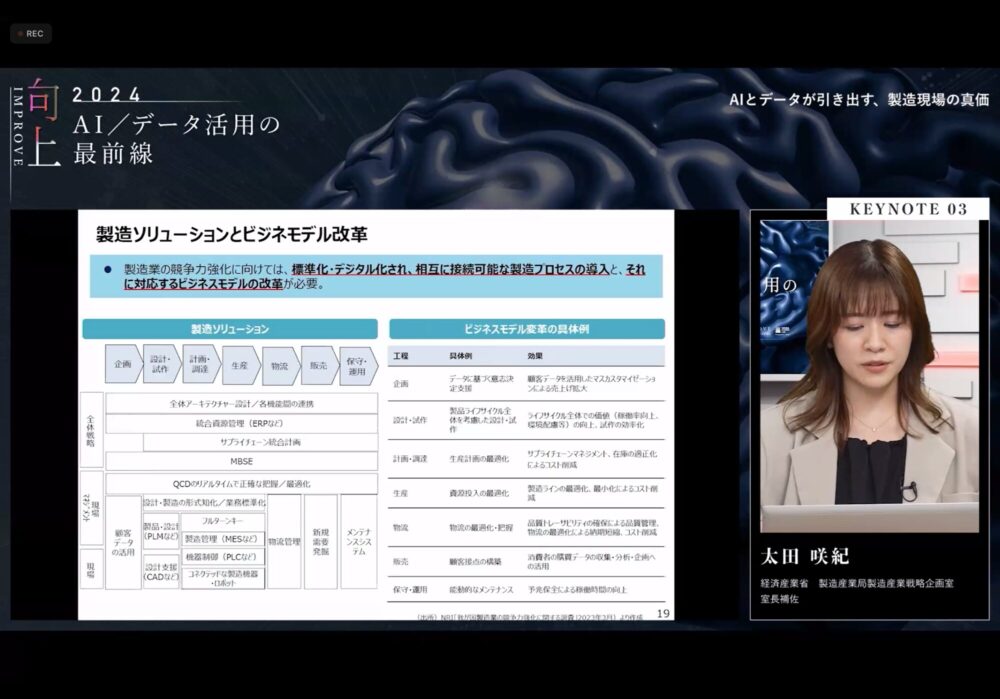Click the 向上 IMPROVE logo
Viewport: 1000px width, 699px height.
click(x=36, y=121)
